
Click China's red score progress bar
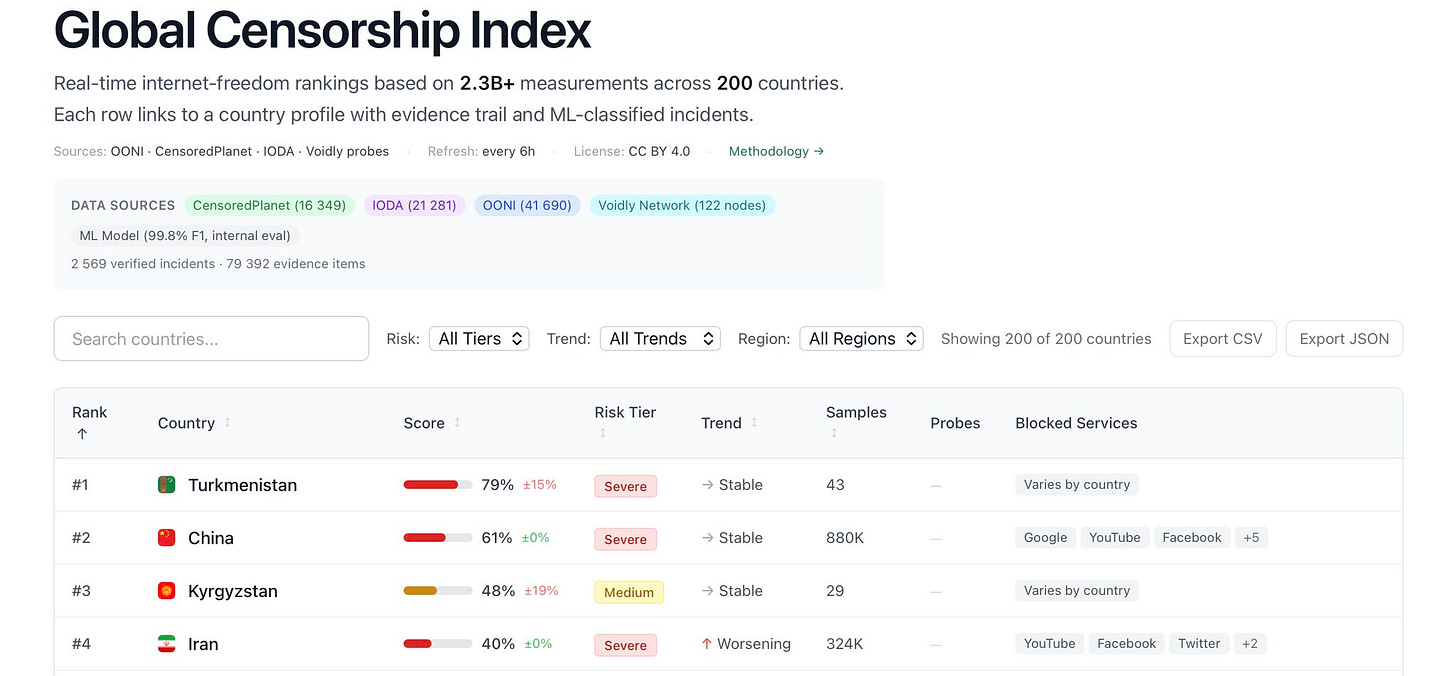[438, 538]
